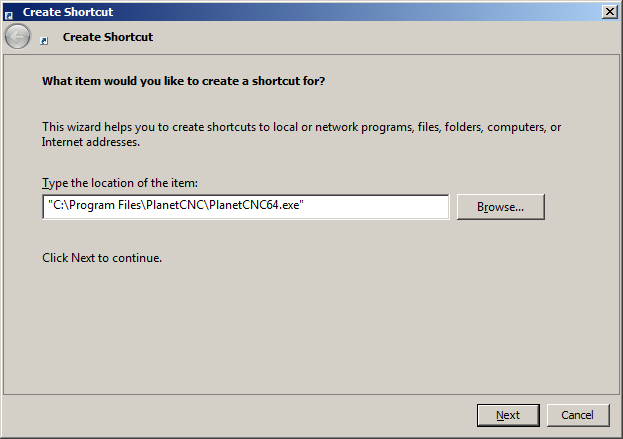Click the "Internet addresses." description line
Image resolution: width=623 pixels, height=439 pixels.
tap(90, 142)
